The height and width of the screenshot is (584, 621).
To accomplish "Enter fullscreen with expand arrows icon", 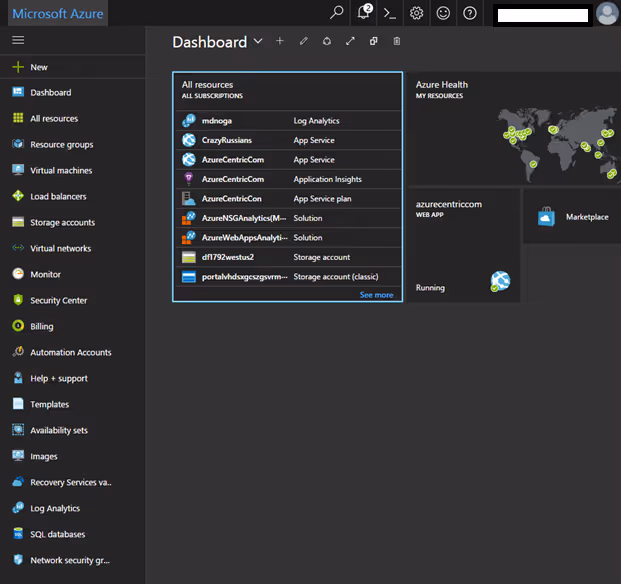I will (350, 41).
